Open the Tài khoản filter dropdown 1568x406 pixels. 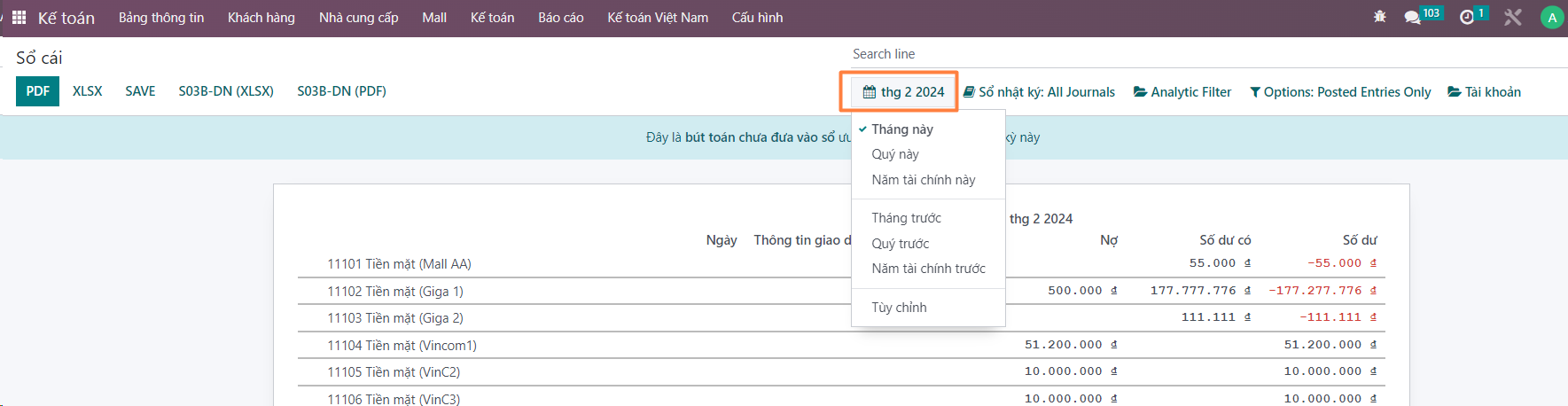[x=1485, y=92]
